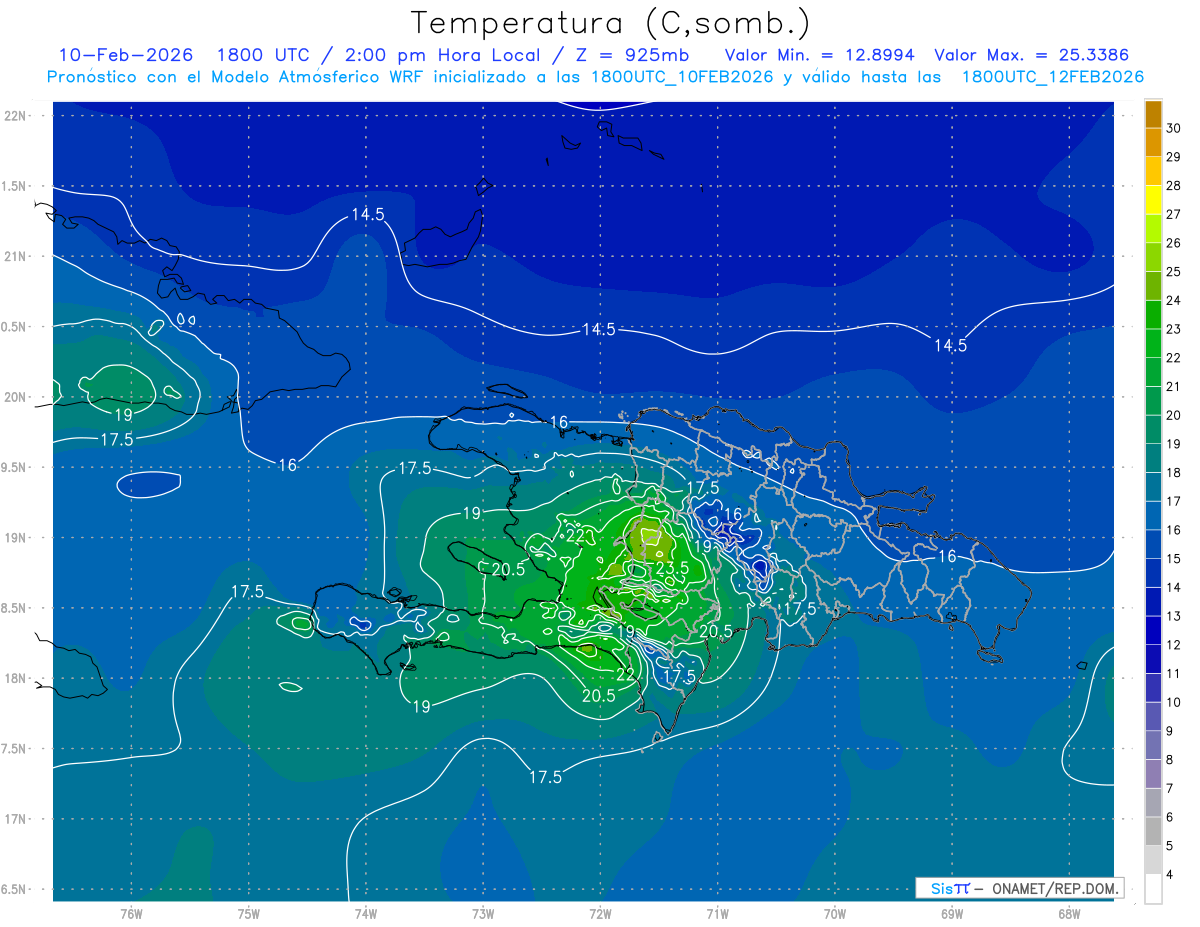The height and width of the screenshot is (927, 1200).
Task: Click longitude axis label '69W'
Action: click(951, 913)
